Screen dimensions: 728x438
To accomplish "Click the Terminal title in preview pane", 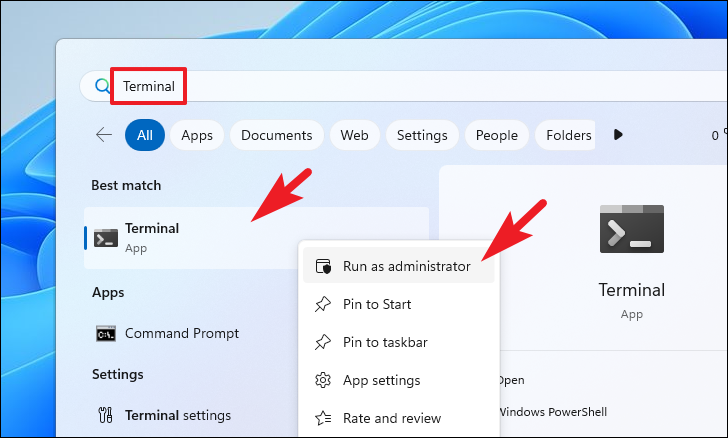I will tap(631, 290).
